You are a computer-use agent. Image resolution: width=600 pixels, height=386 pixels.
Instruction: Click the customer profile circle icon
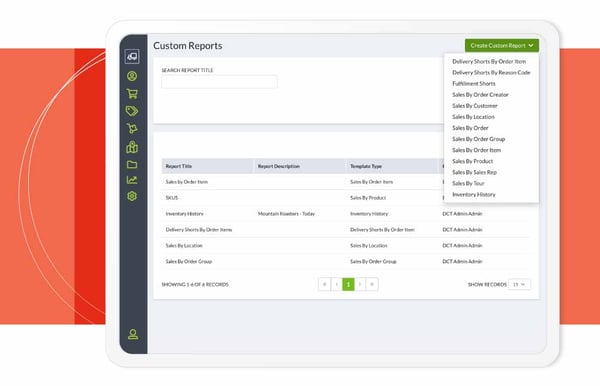click(x=132, y=76)
